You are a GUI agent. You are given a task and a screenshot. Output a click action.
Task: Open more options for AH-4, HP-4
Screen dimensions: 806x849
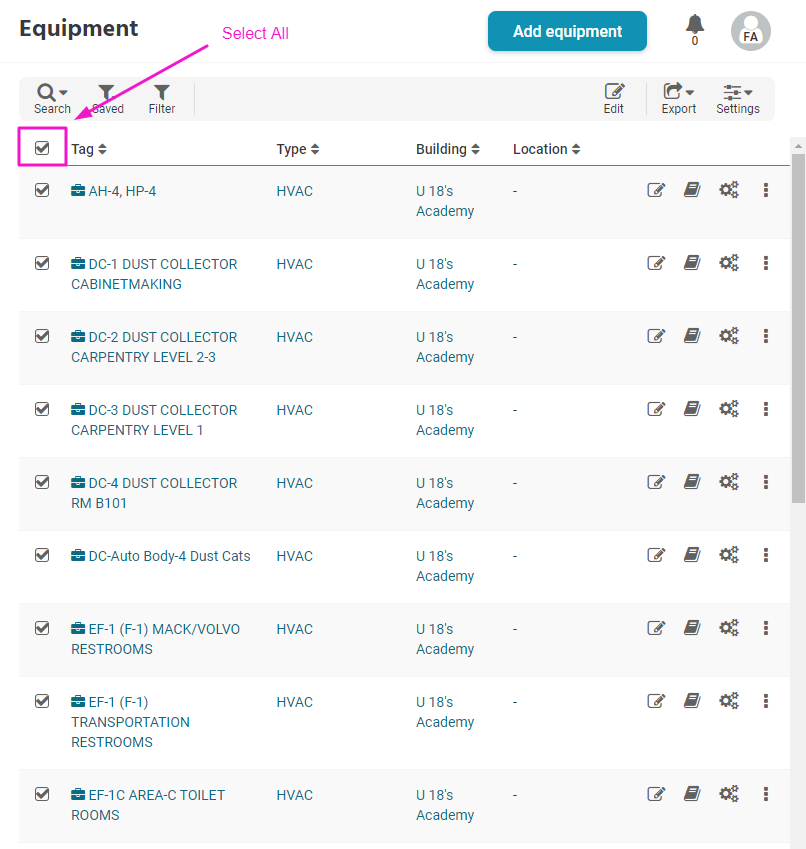[x=765, y=190]
